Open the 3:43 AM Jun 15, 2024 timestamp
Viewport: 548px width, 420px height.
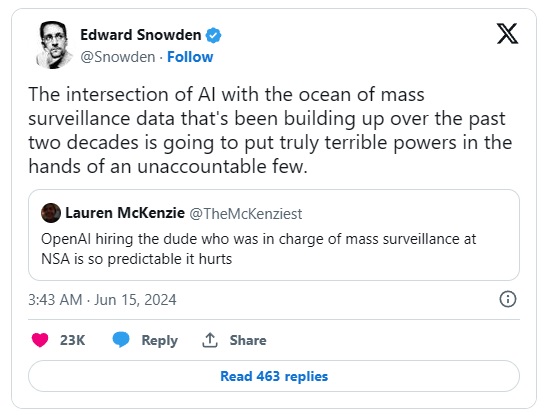point(102,300)
